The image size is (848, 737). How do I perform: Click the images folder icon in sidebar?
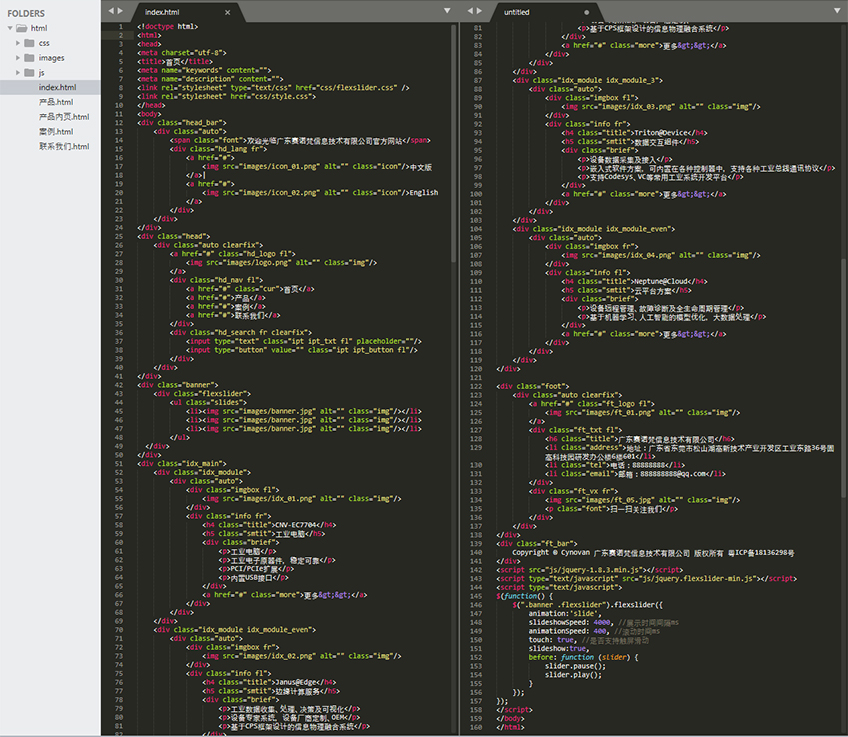tap(29, 58)
